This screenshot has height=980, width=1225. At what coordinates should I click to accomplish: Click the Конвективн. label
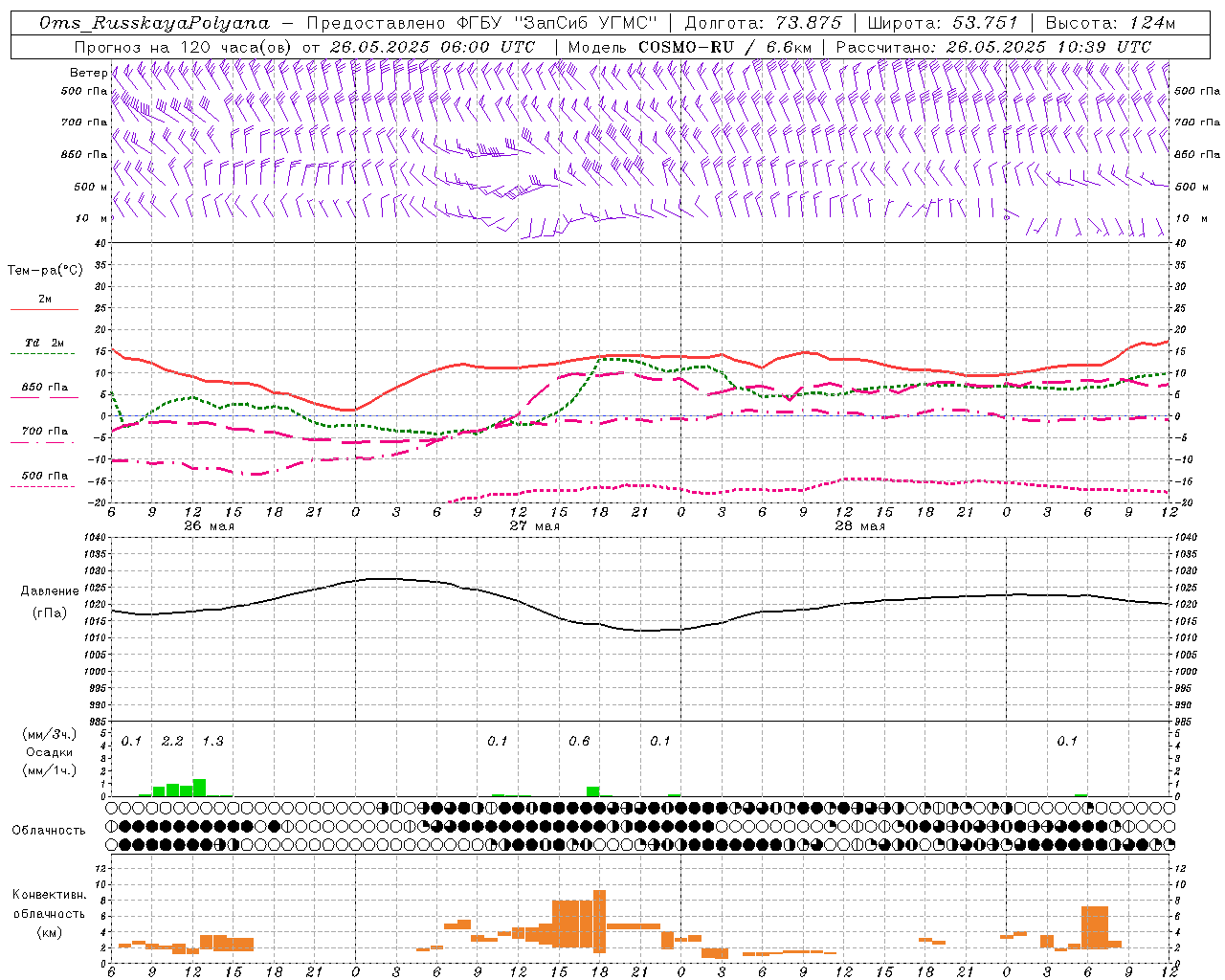click(x=50, y=895)
